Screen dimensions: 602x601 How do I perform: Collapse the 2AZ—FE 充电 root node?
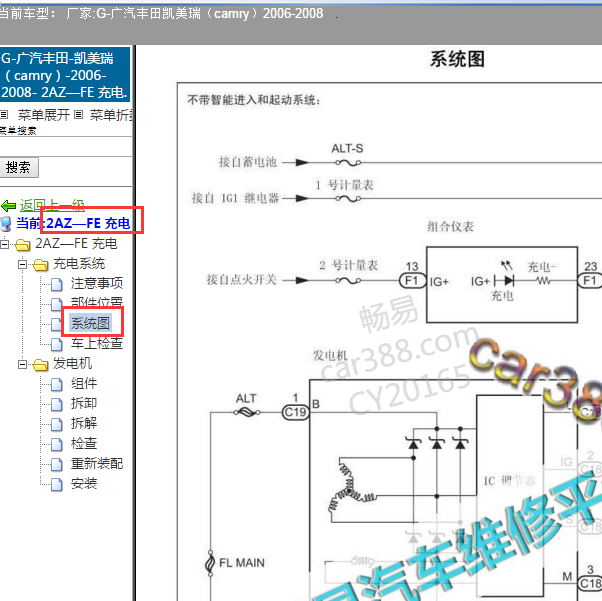[x=5, y=244]
